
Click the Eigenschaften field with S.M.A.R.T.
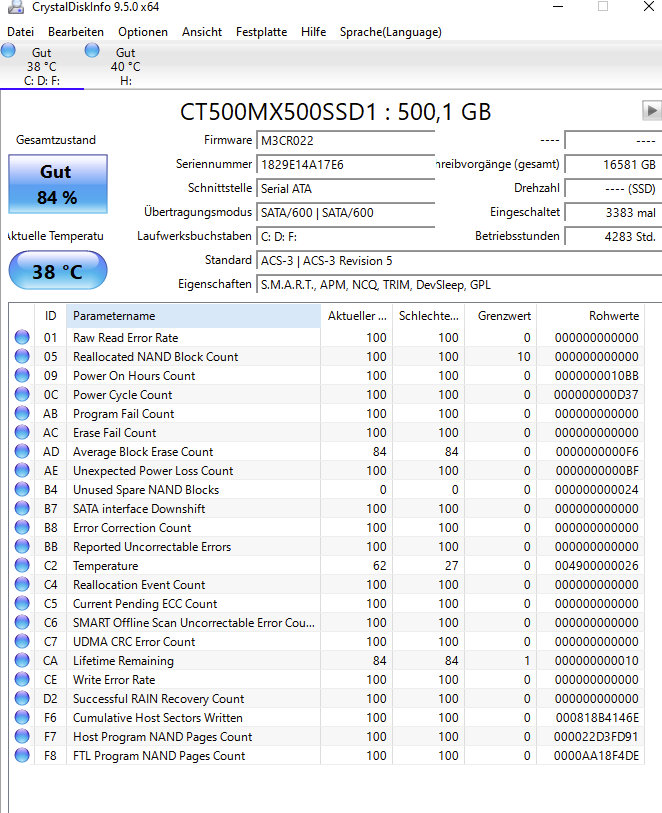459,285
